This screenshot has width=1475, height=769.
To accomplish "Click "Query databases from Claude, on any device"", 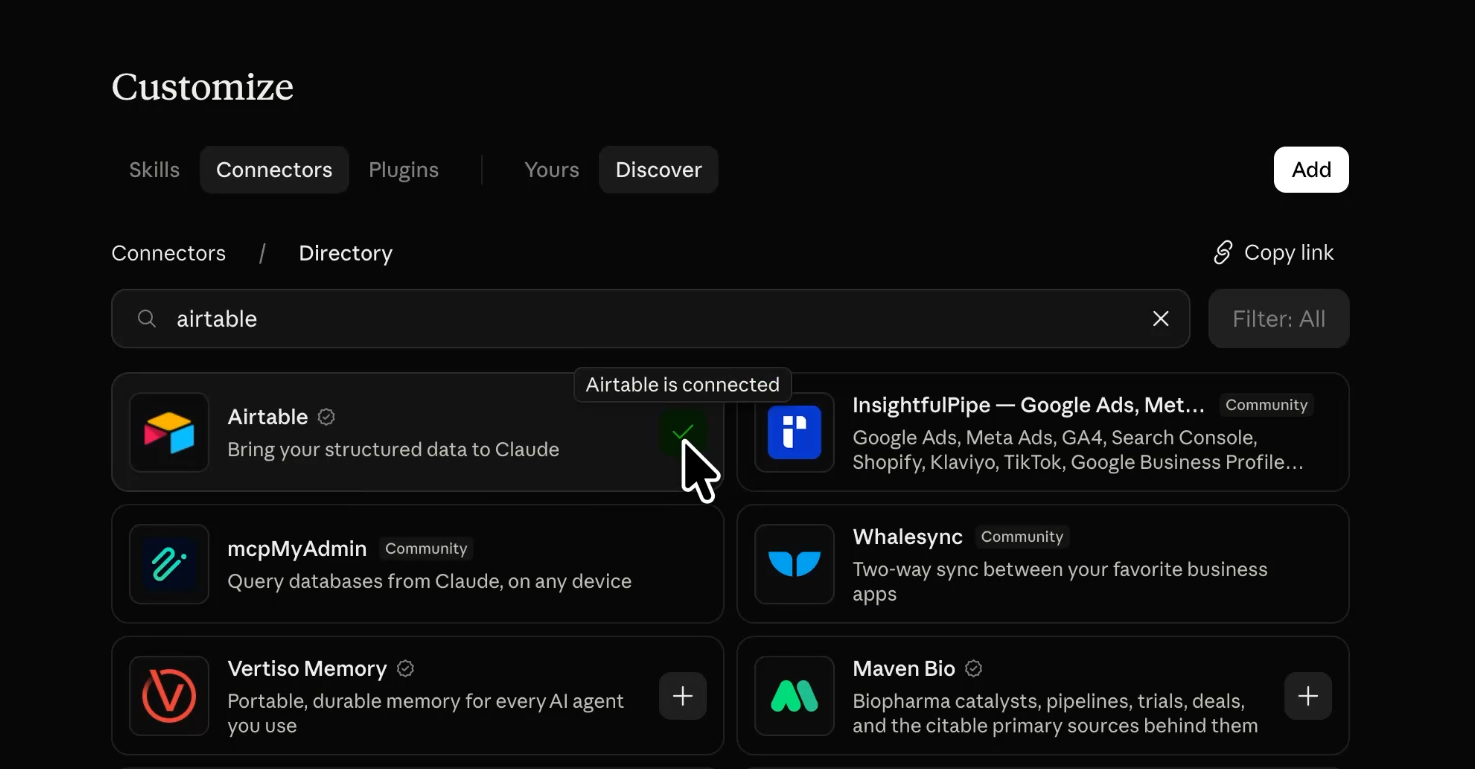I will (x=430, y=581).
